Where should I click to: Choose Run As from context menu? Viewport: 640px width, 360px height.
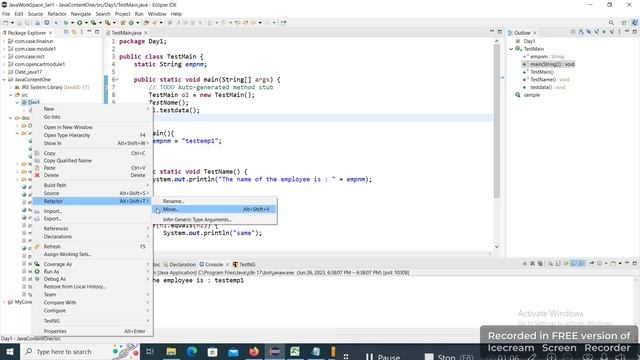click(x=92, y=271)
